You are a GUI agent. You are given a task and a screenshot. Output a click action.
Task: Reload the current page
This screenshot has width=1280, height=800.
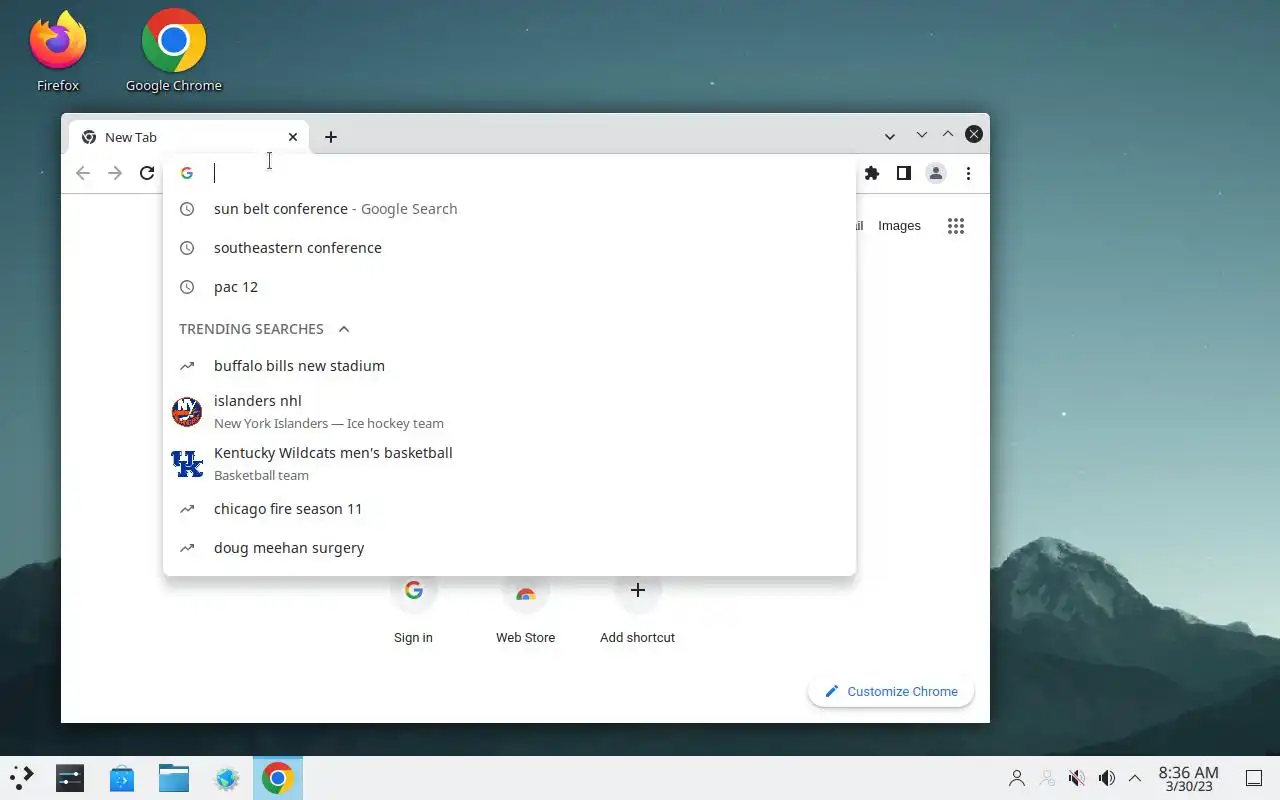pyautogui.click(x=147, y=173)
